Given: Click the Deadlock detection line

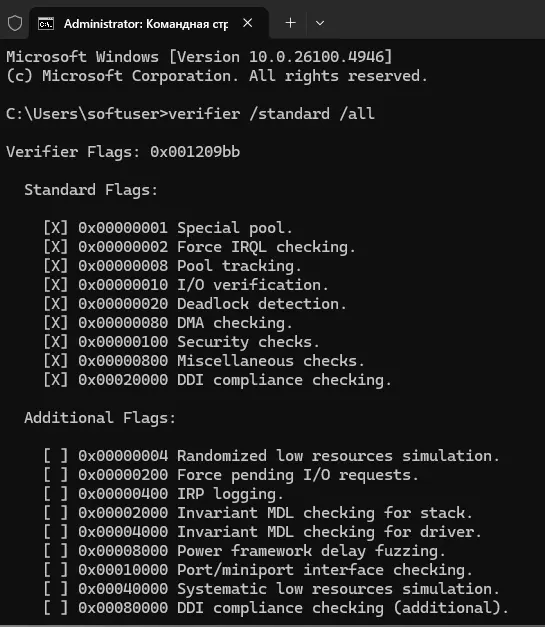Looking at the screenshot, I should (195, 304).
